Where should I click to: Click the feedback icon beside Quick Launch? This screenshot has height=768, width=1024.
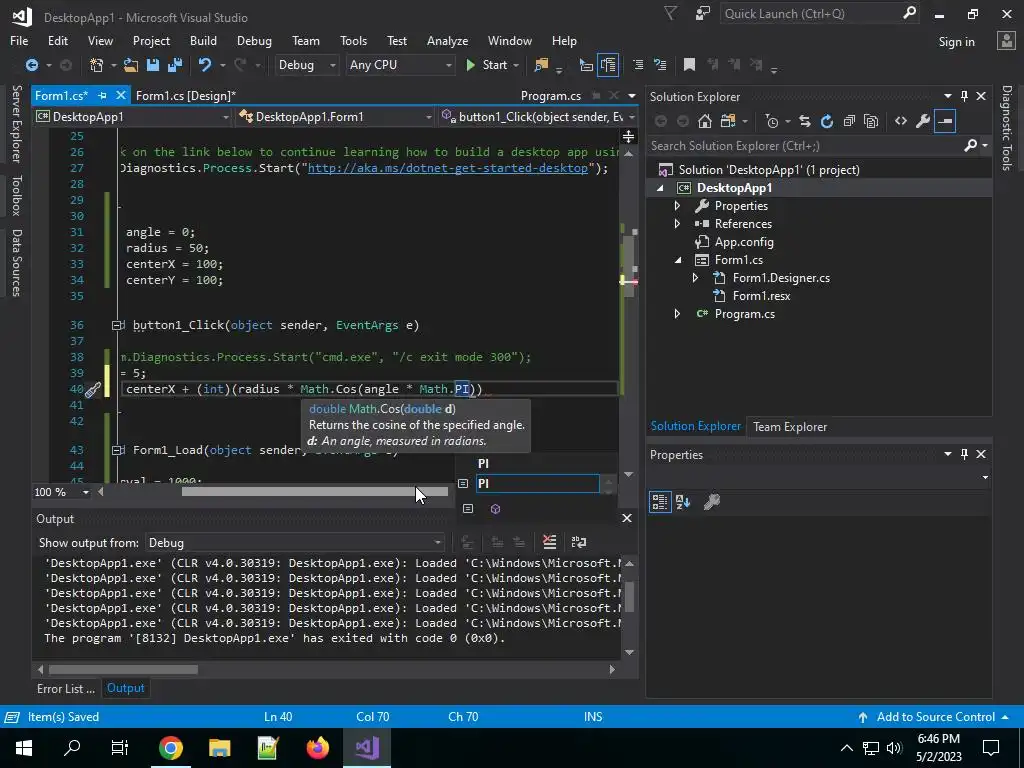click(703, 13)
